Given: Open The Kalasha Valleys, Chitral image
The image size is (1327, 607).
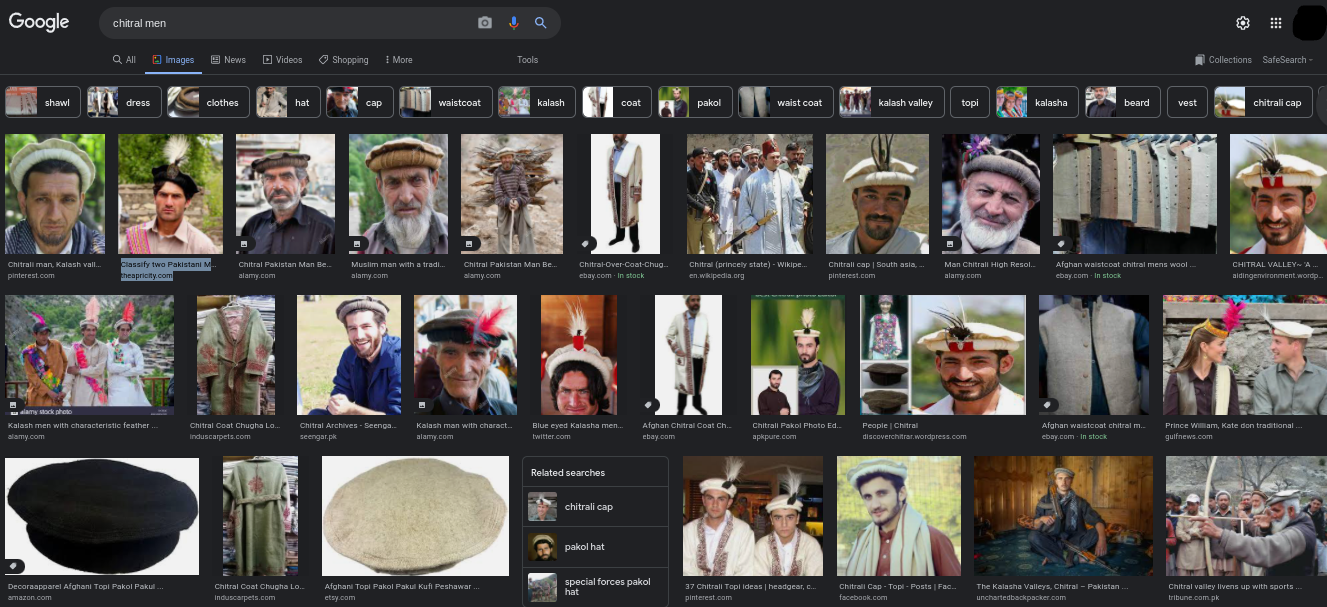Looking at the screenshot, I should tap(1063, 516).
